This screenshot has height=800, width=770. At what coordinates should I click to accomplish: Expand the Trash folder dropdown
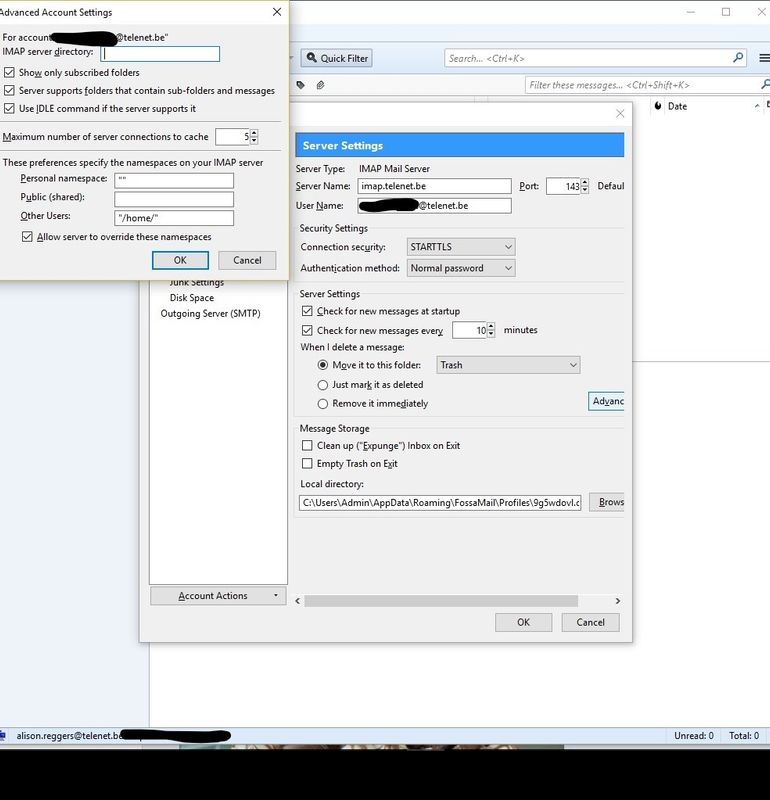tap(508, 365)
